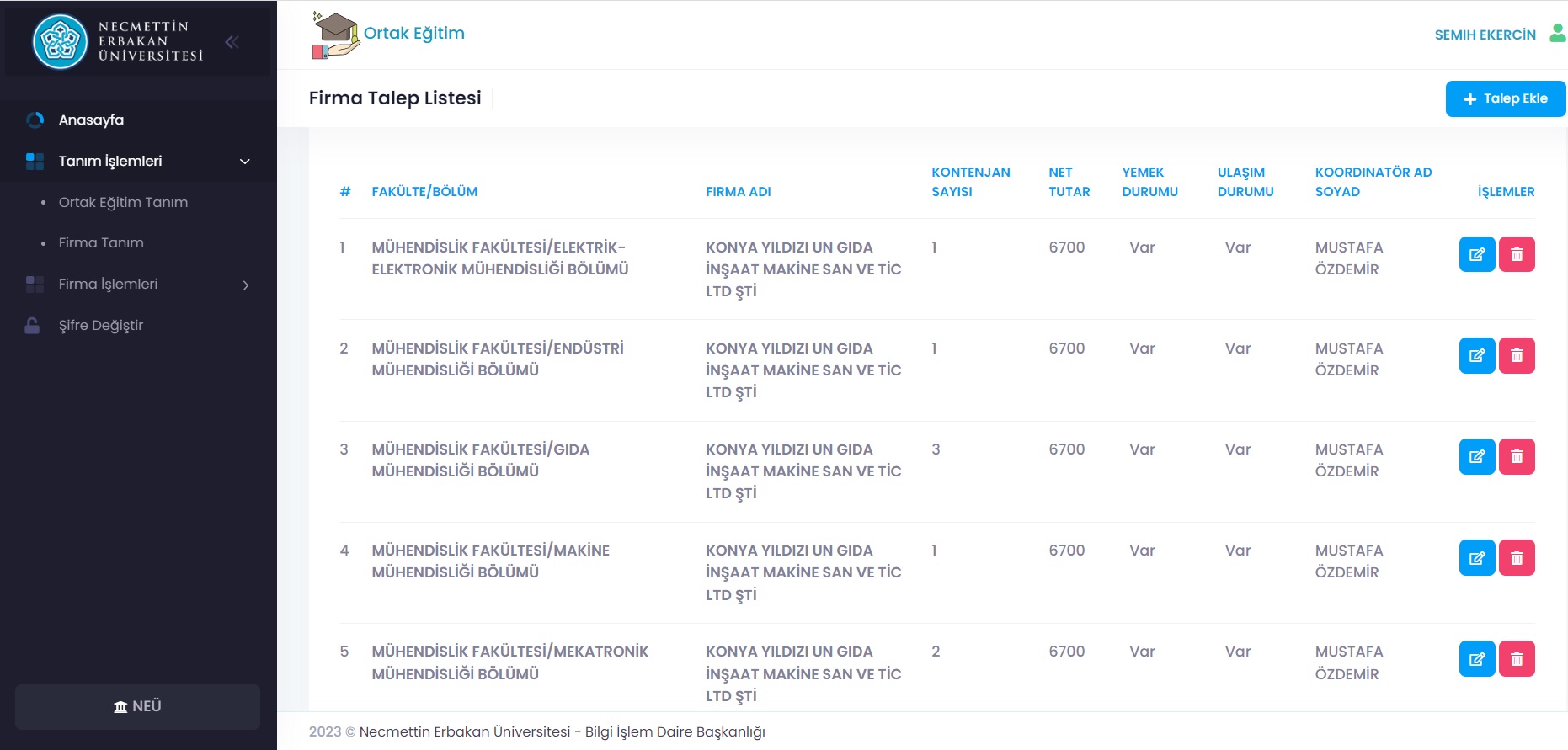This screenshot has height=750, width=1568.
Task: Edit the Mekatronik Mühendisliği request row
Action: 1476,658
